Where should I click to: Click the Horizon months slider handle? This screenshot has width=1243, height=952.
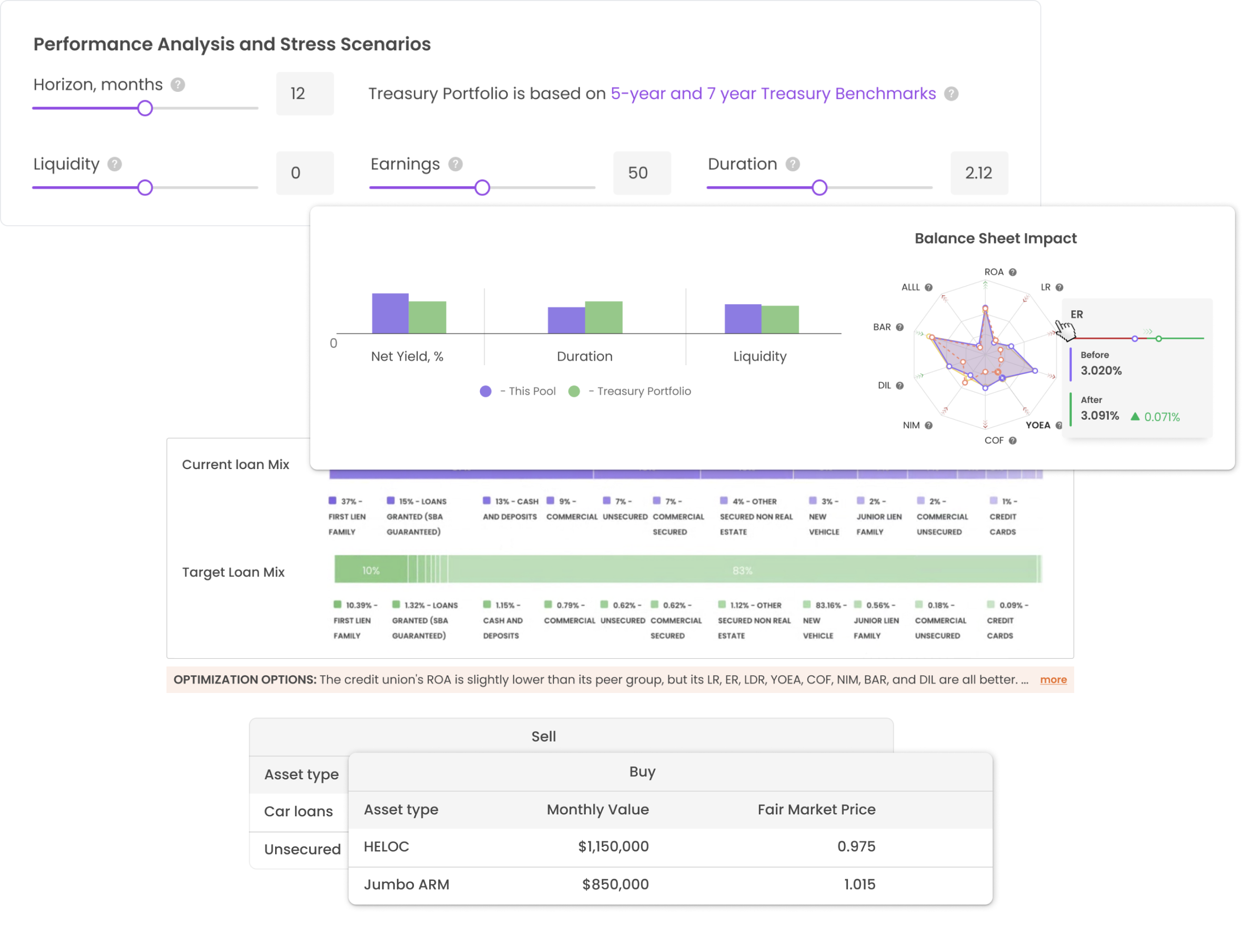pyautogui.click(x=145, y=108)
